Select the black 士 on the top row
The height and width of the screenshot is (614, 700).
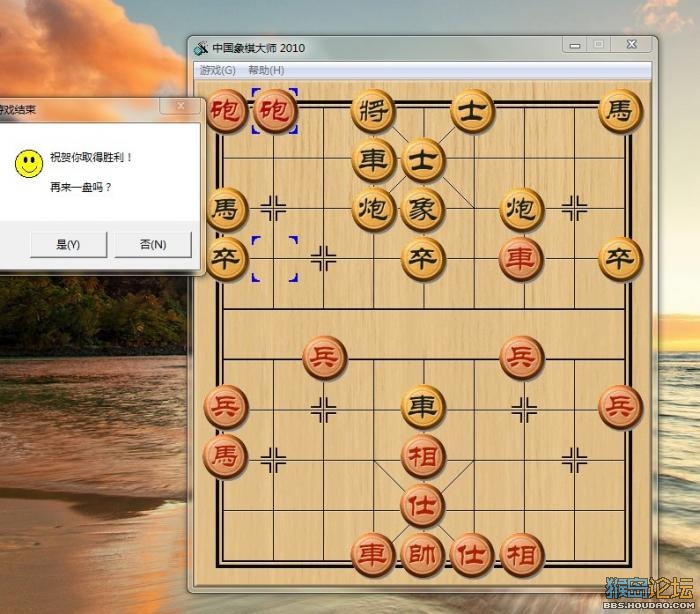472,111
